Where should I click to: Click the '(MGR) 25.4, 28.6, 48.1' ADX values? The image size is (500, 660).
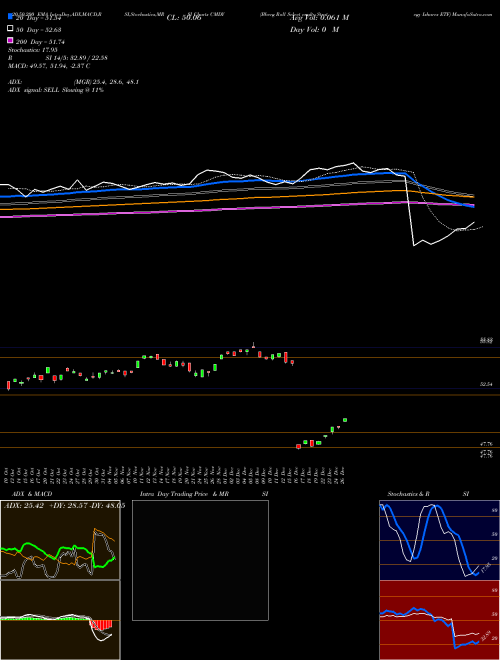(x=106, y=82)
